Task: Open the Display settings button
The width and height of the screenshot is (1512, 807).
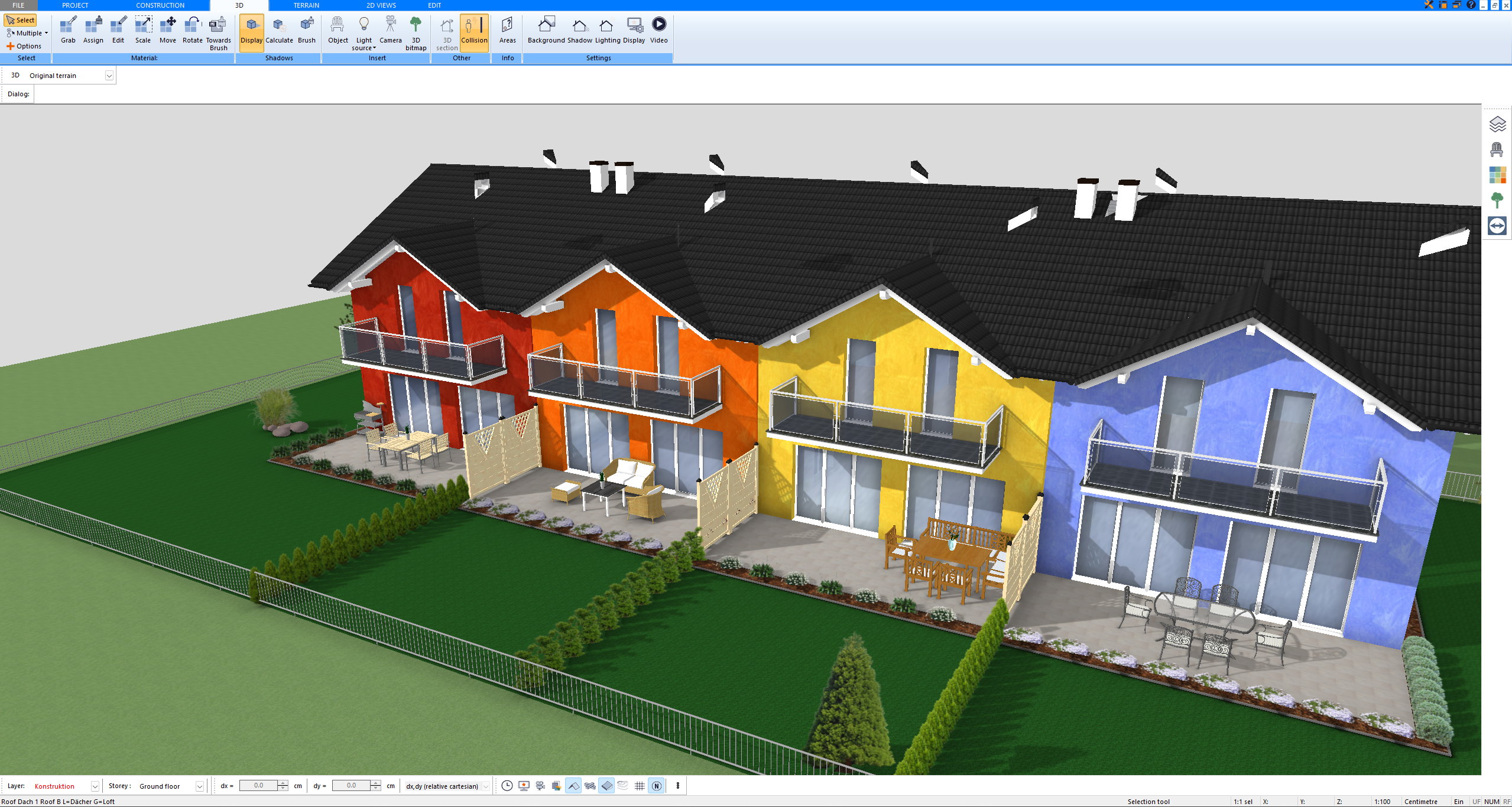Action: (634, 31)
